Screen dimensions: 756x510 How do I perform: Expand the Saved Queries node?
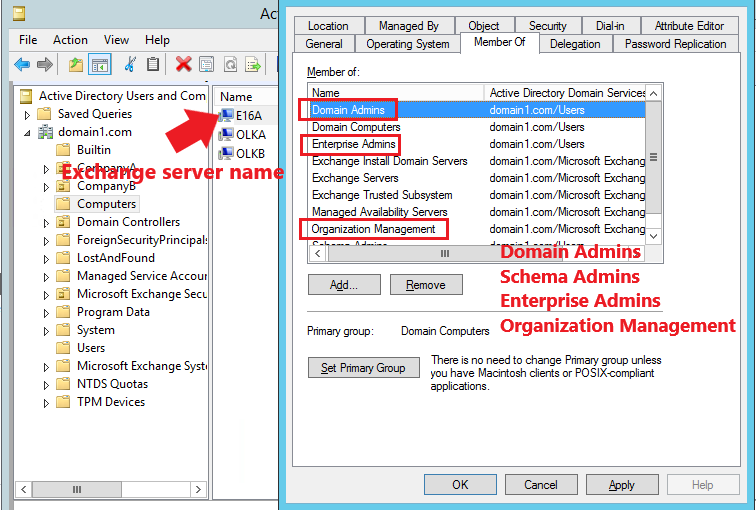[27, 115]
